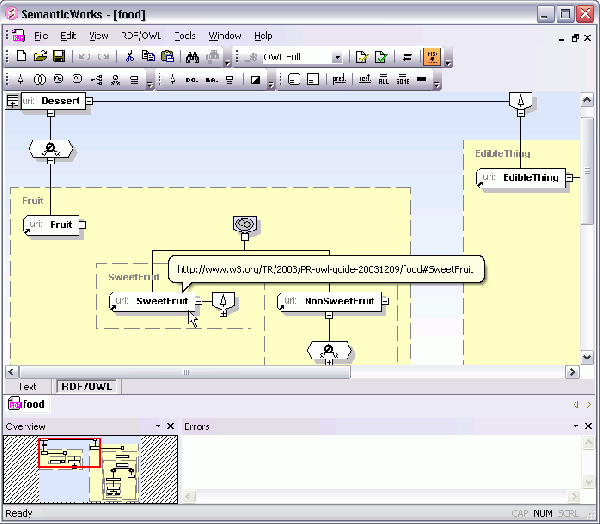Toggle the expander right of the SweetFruit node
The image size is (600, 524).
(x=198, y=301)
